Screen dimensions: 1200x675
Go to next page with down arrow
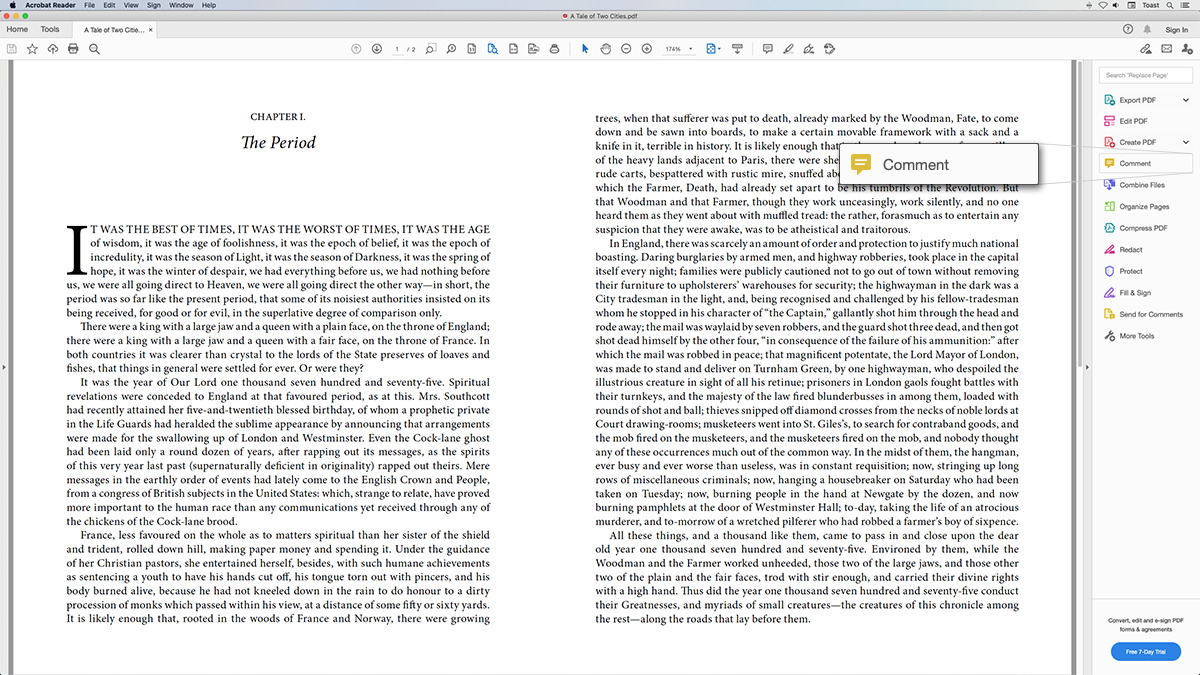coord(377,49)
